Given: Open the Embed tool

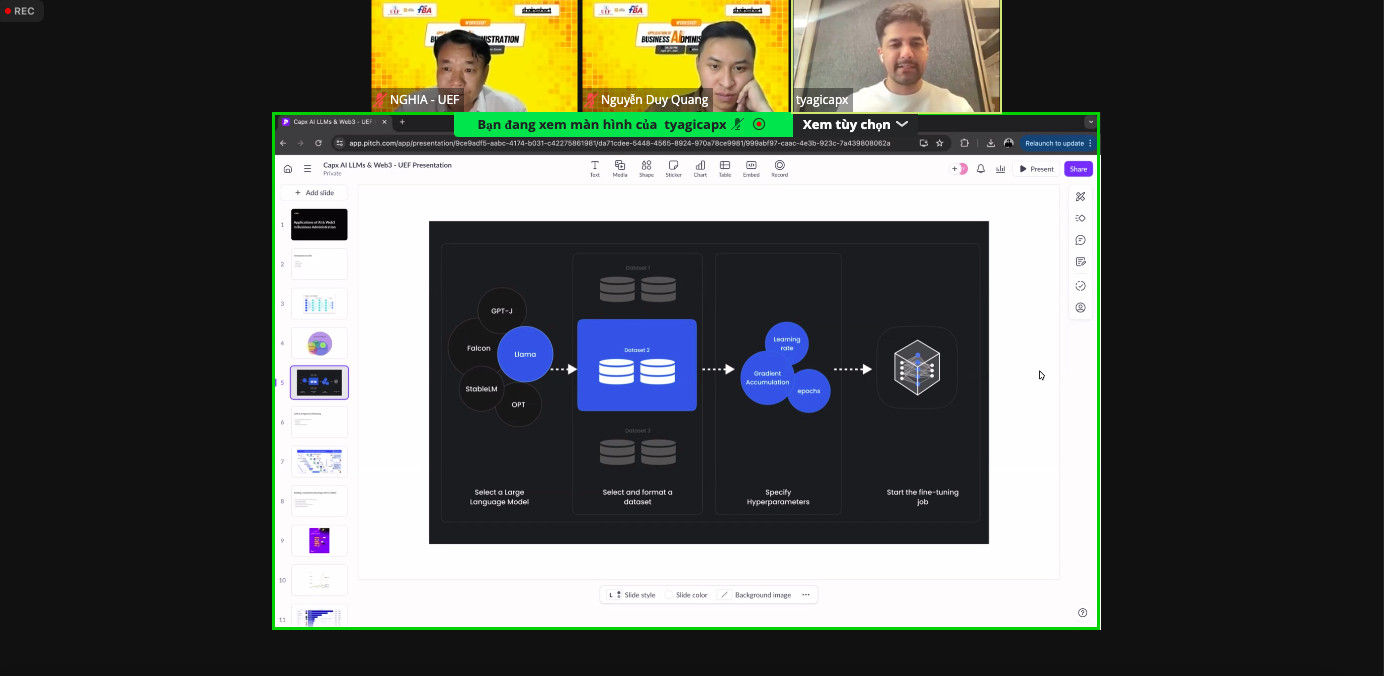Looking at the screenshot, I should [x=751, y=168].
